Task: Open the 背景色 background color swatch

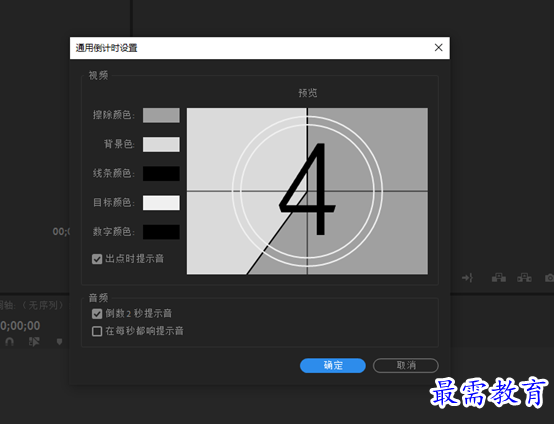Action: [x=161, y=145]
